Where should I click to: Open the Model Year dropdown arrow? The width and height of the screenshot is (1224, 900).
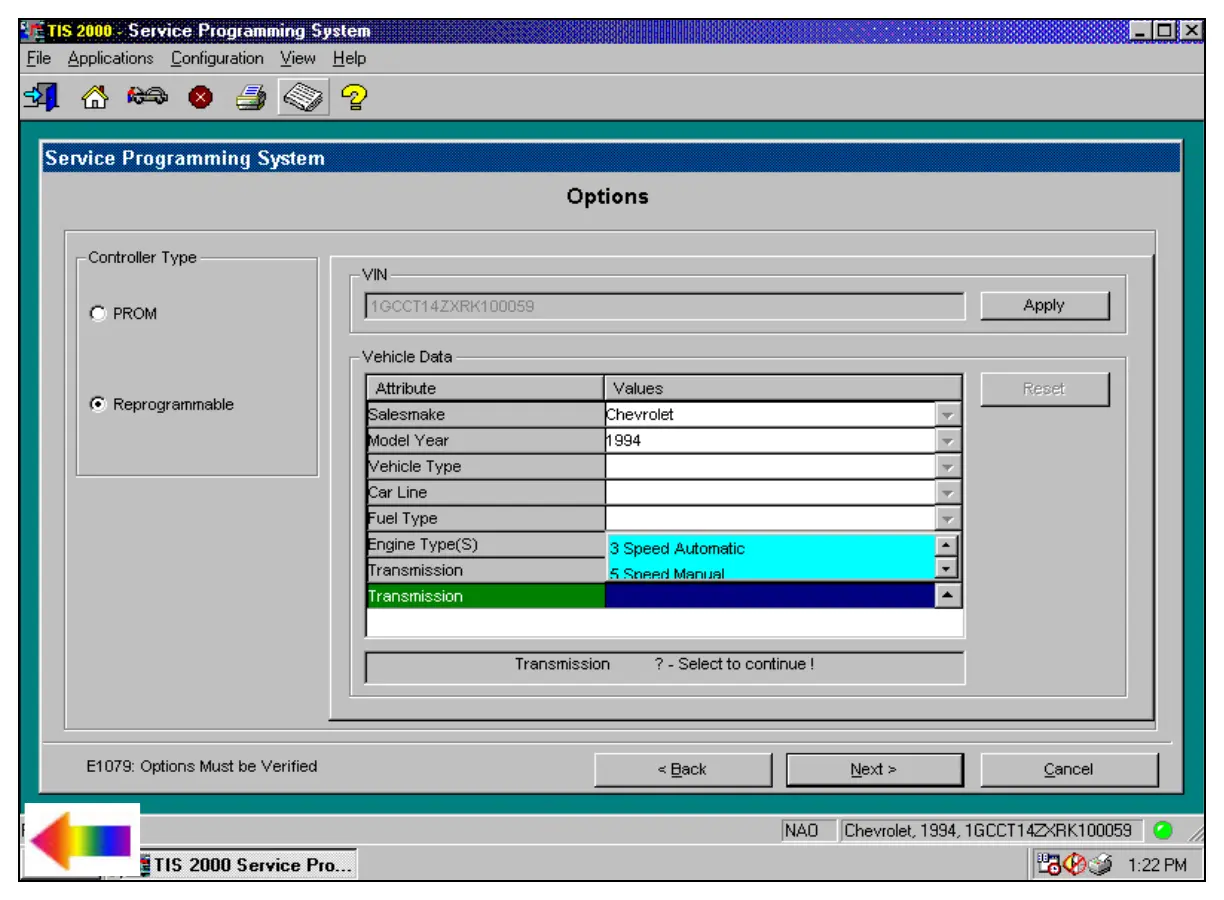point(948,441)
